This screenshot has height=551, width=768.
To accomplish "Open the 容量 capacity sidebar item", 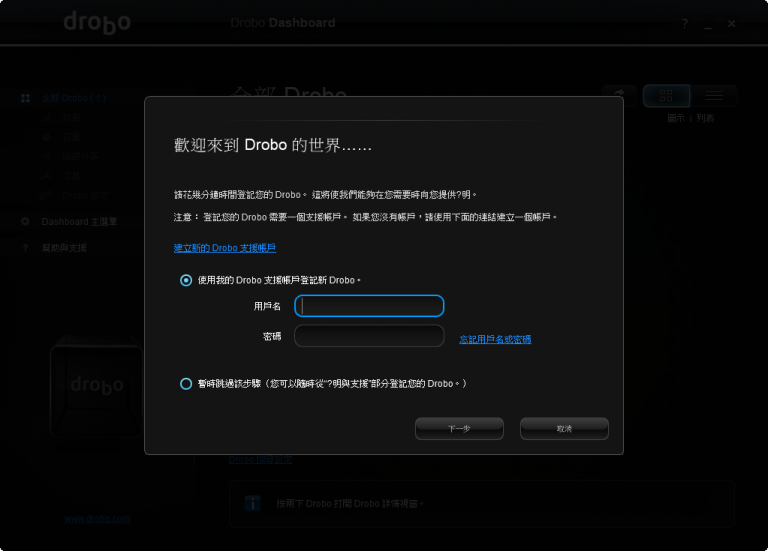I will click(72, 137).
